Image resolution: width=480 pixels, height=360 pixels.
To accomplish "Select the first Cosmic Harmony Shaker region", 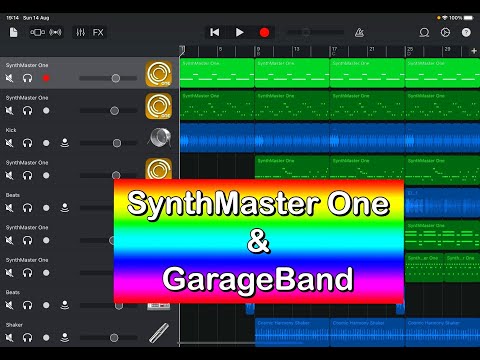I will 292,332.
